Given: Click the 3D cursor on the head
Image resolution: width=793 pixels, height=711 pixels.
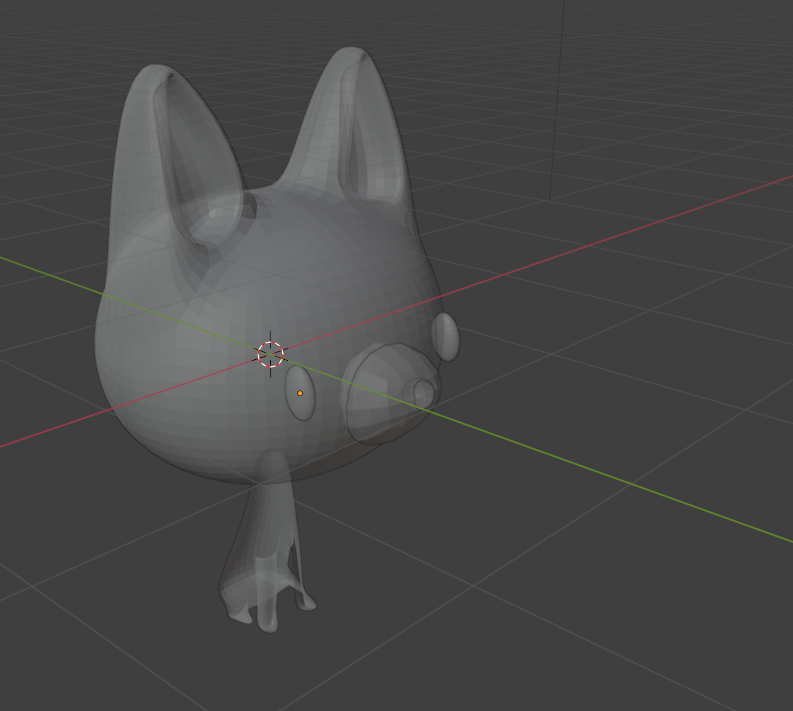Looking at the screenshot, I should 271,354.
